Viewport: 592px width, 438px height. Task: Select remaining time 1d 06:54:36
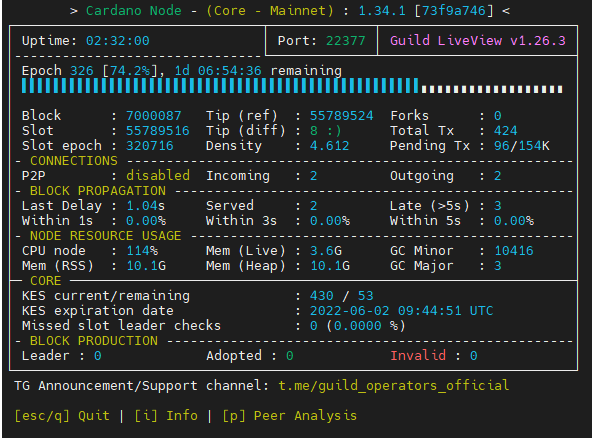(x=218, y=71)
